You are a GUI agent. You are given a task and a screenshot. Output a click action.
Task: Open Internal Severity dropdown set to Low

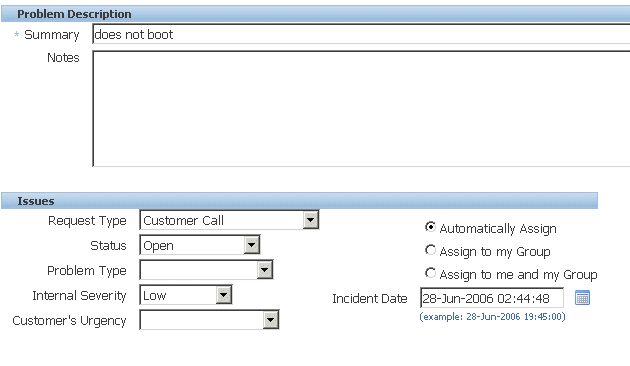(186, 295)
